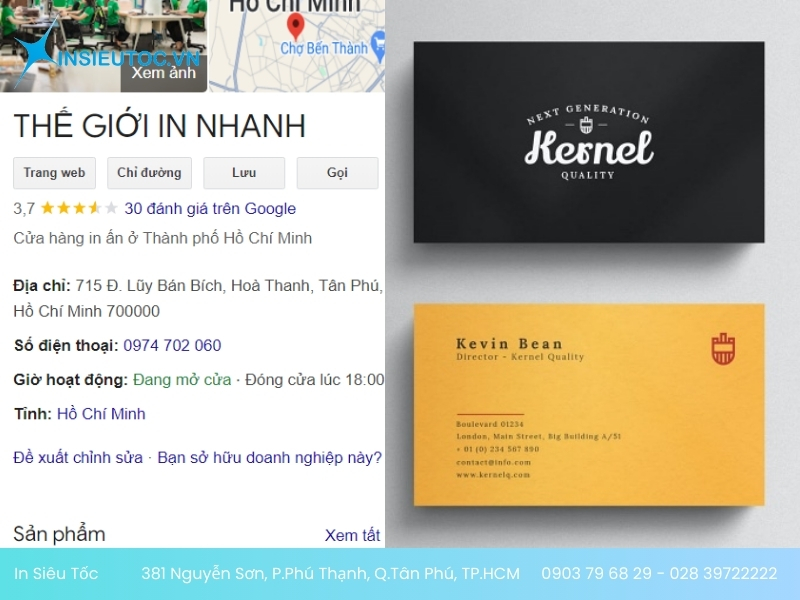Click phone number 0974 702 060
This screenshot has width=800, height=600.
[x=172, y=346]
